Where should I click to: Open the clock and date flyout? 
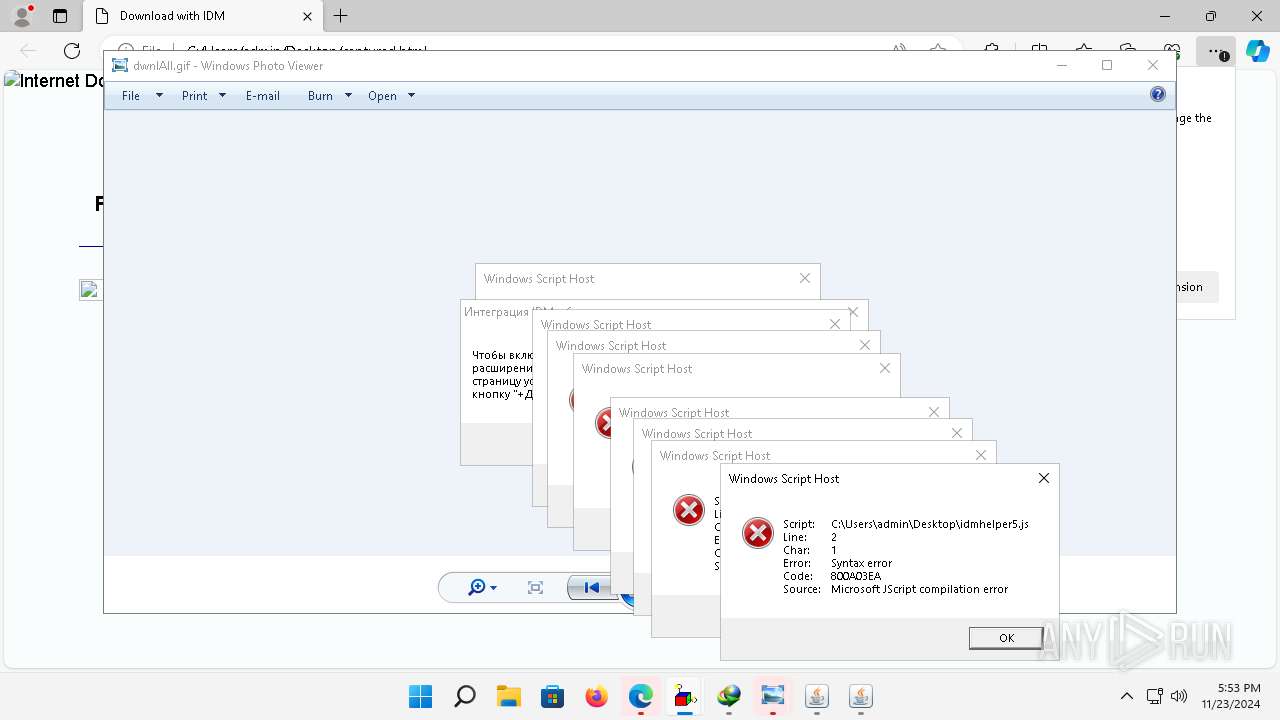1233,696
